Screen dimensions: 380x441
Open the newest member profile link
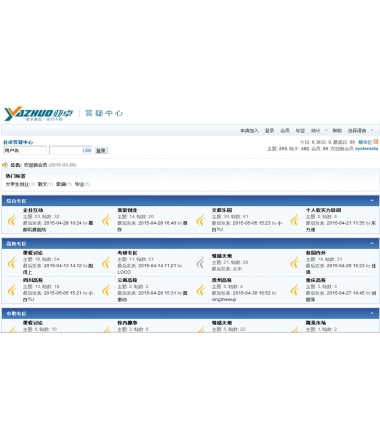(366, 149)
